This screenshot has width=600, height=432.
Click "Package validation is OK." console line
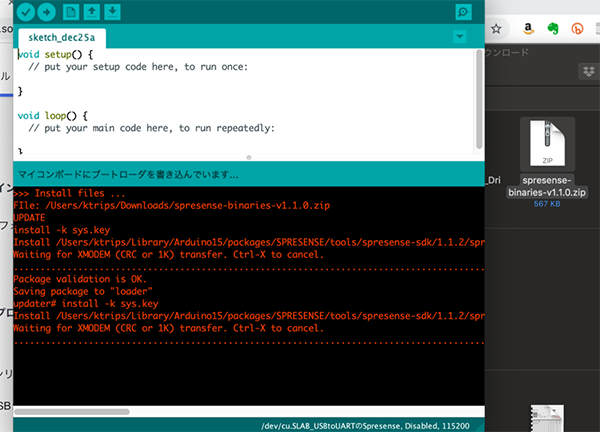pos(80,279)
